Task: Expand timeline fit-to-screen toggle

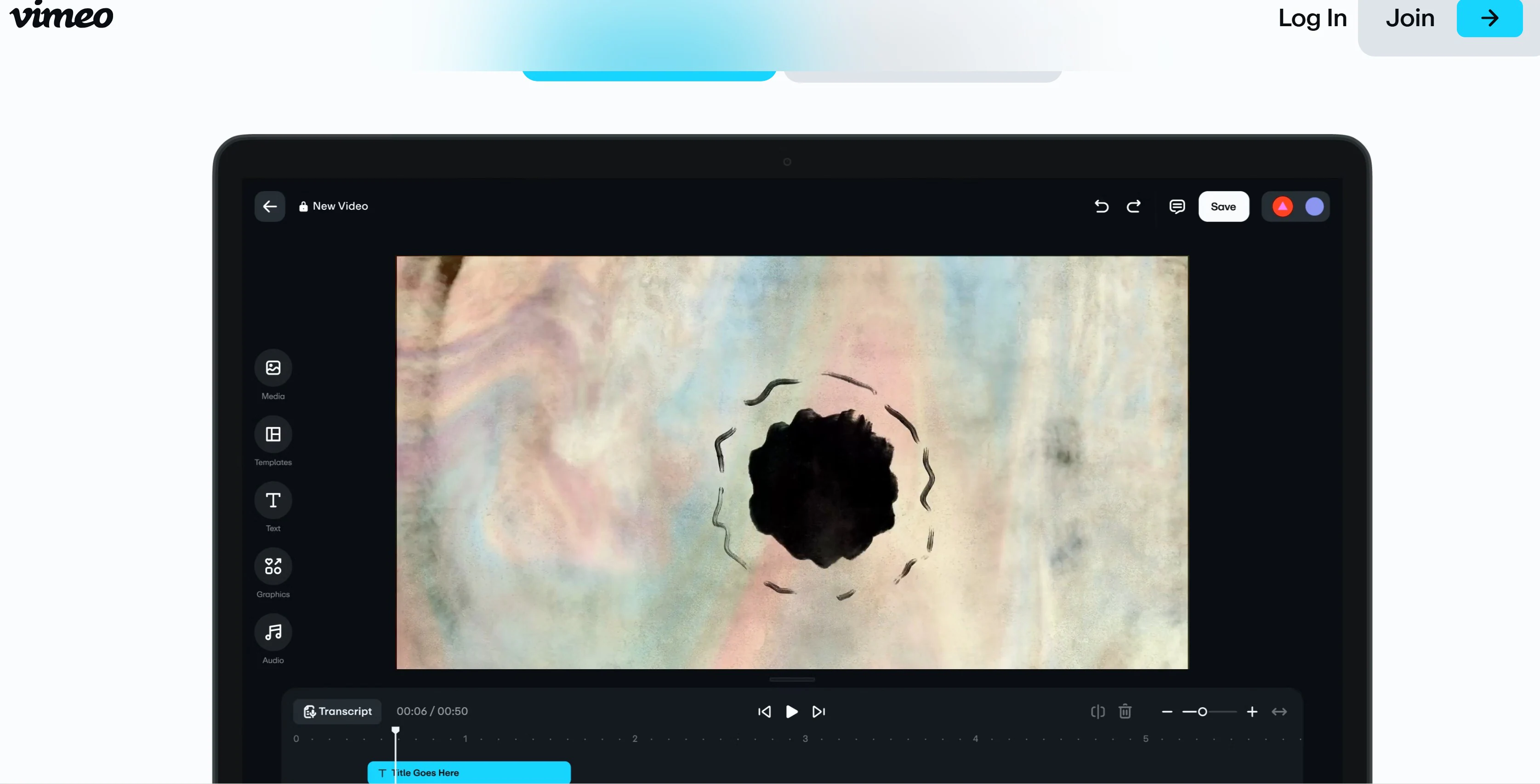Action: [x=1281, y=711]
